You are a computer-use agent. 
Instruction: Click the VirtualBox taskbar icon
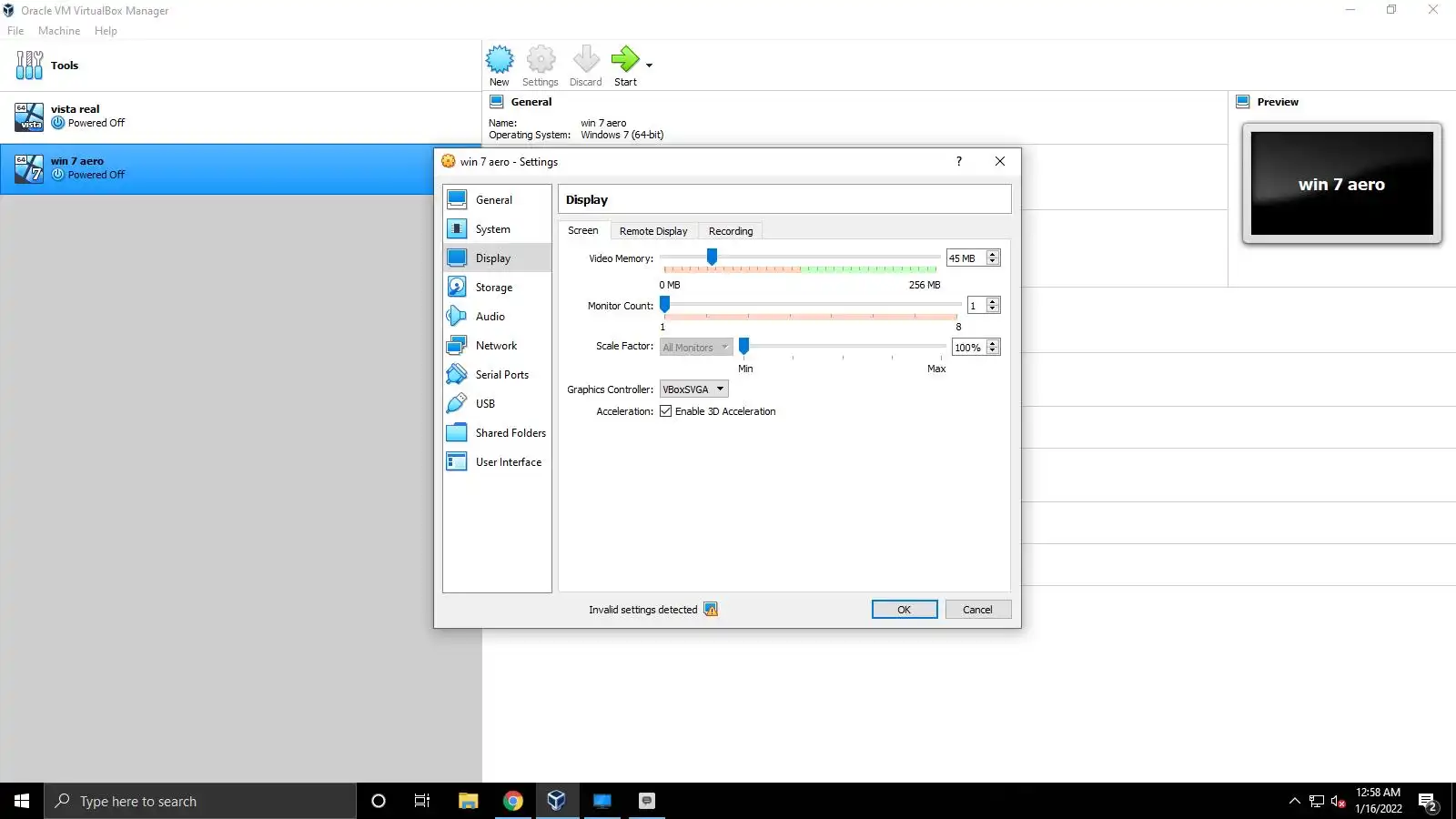tap(557, 801)
